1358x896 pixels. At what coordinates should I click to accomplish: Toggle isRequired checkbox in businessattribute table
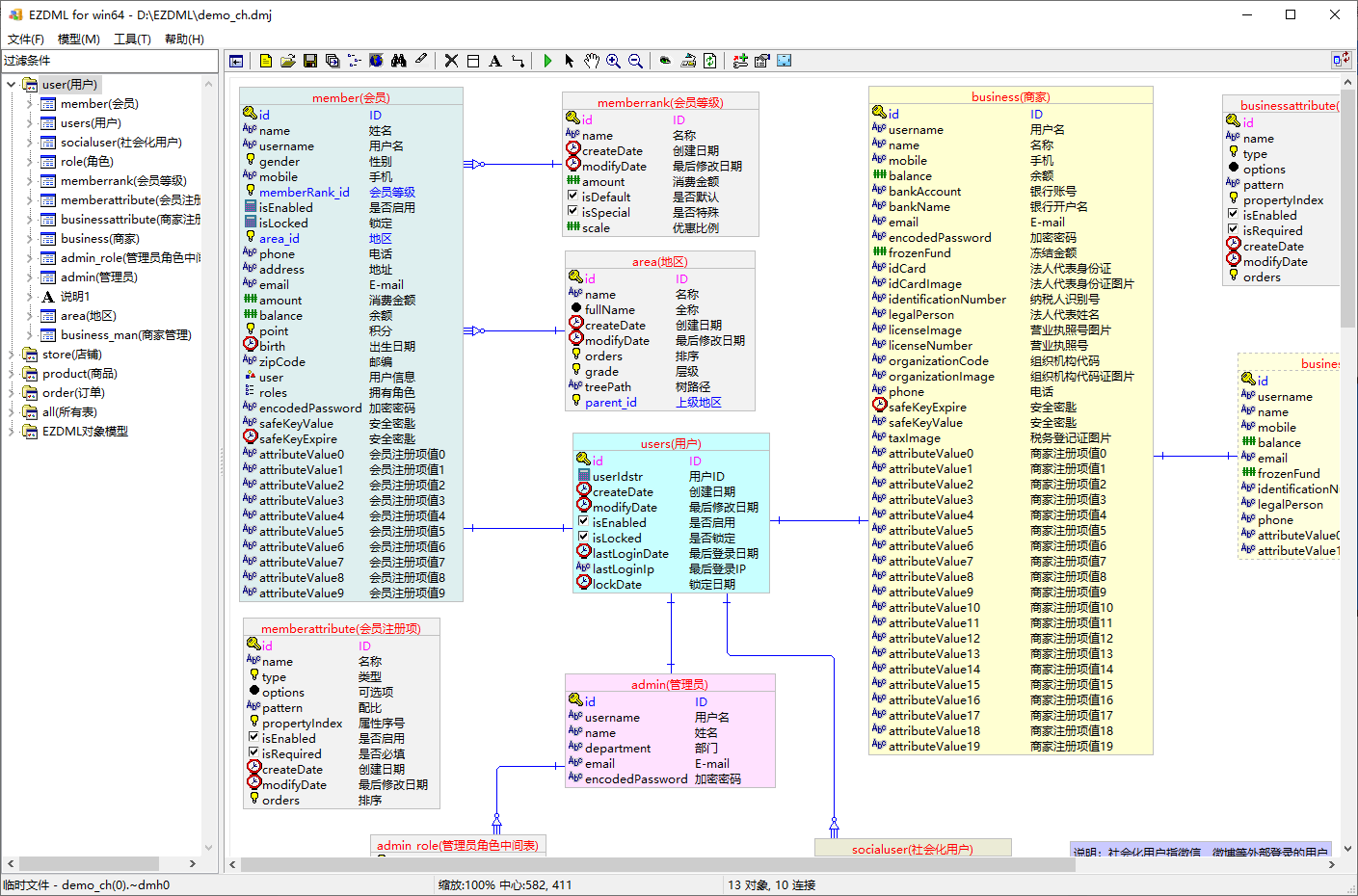[1233, 230]
